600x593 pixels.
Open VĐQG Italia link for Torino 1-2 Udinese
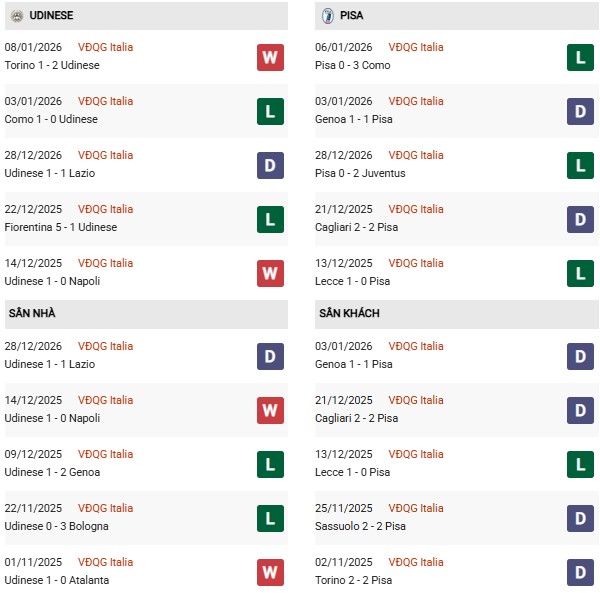(105, 47)
